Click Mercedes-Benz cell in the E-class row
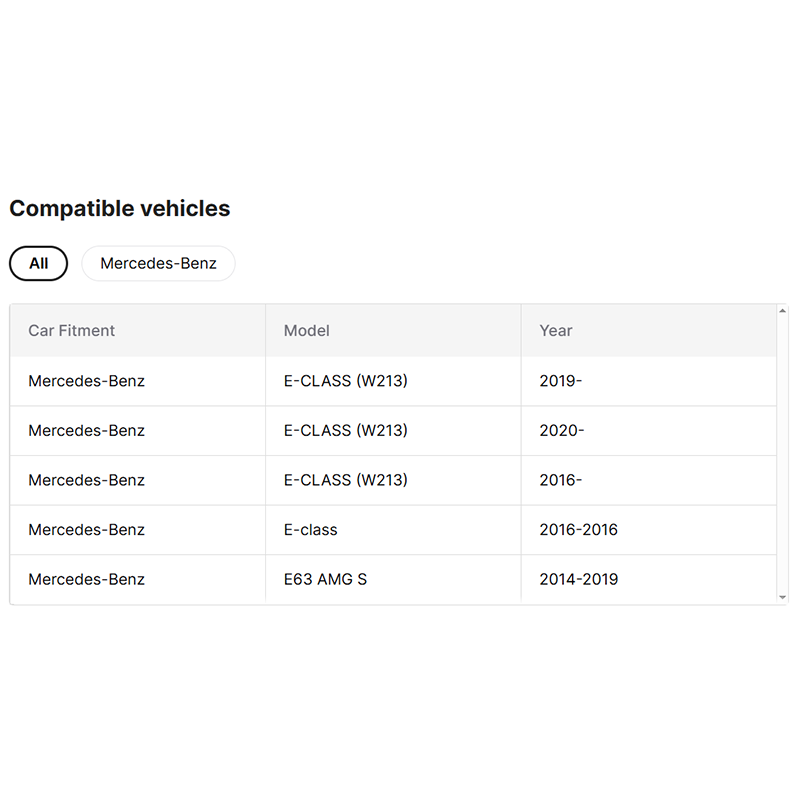The height and width of the screenshot is (800, 800). (x=138, y=530)
